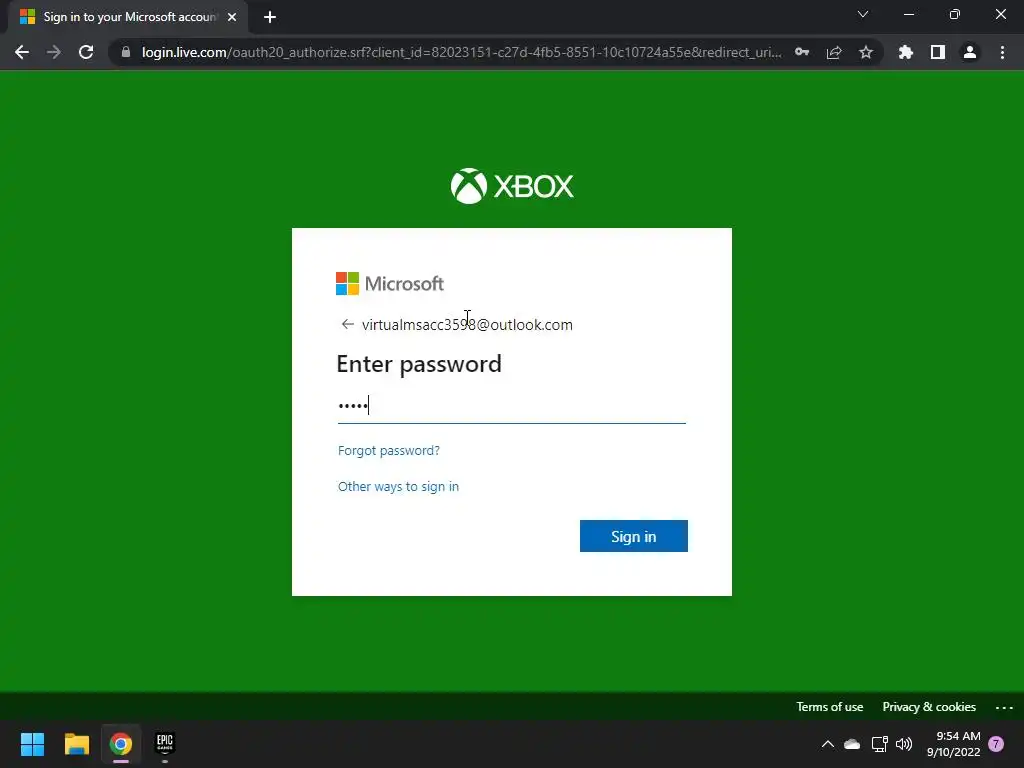This screenshot has width=1024, height=768.
Task: Open the footer ellipsis menu
Action: 1004,707
